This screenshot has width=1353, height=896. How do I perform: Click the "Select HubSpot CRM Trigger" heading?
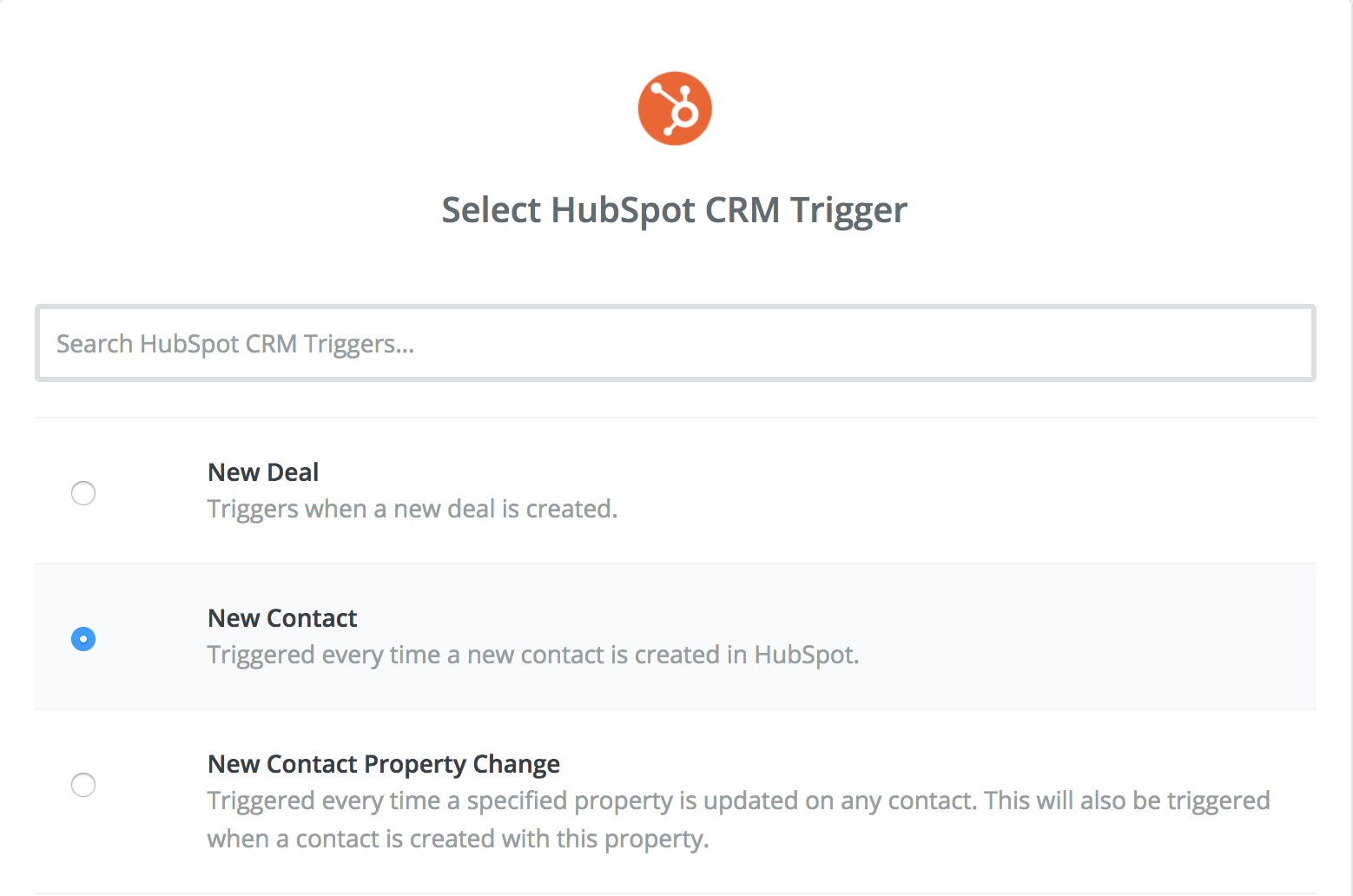tap(675, 211)
